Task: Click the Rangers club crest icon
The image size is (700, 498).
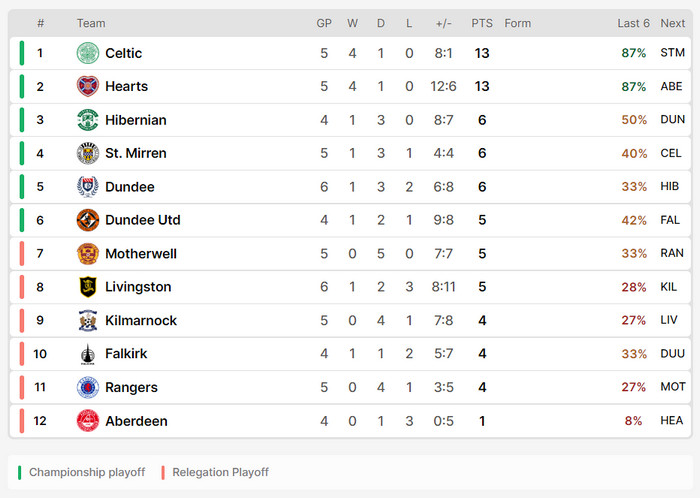Action: (x=88, y=387)
